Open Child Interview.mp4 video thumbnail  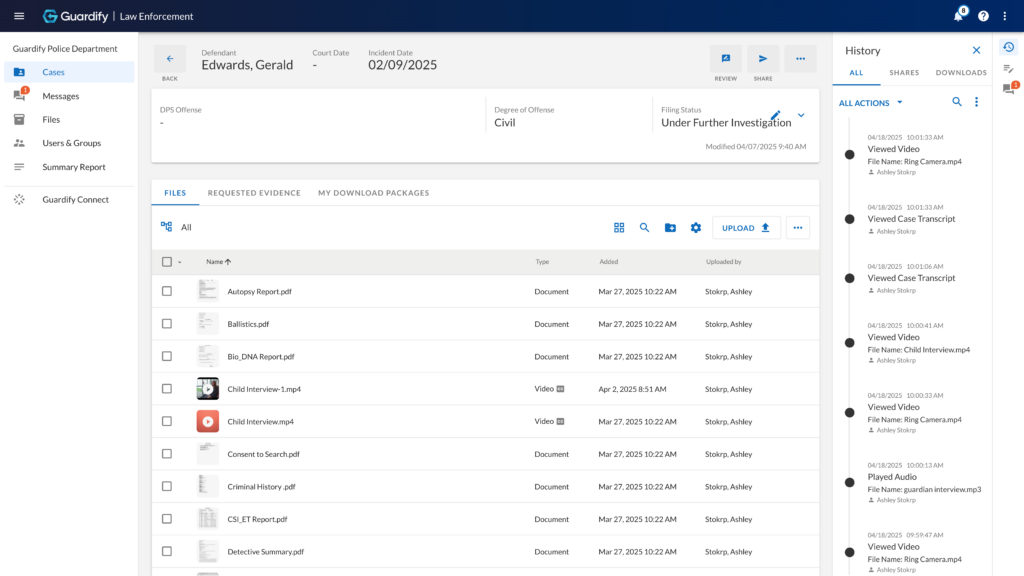[x=208, y=422]
